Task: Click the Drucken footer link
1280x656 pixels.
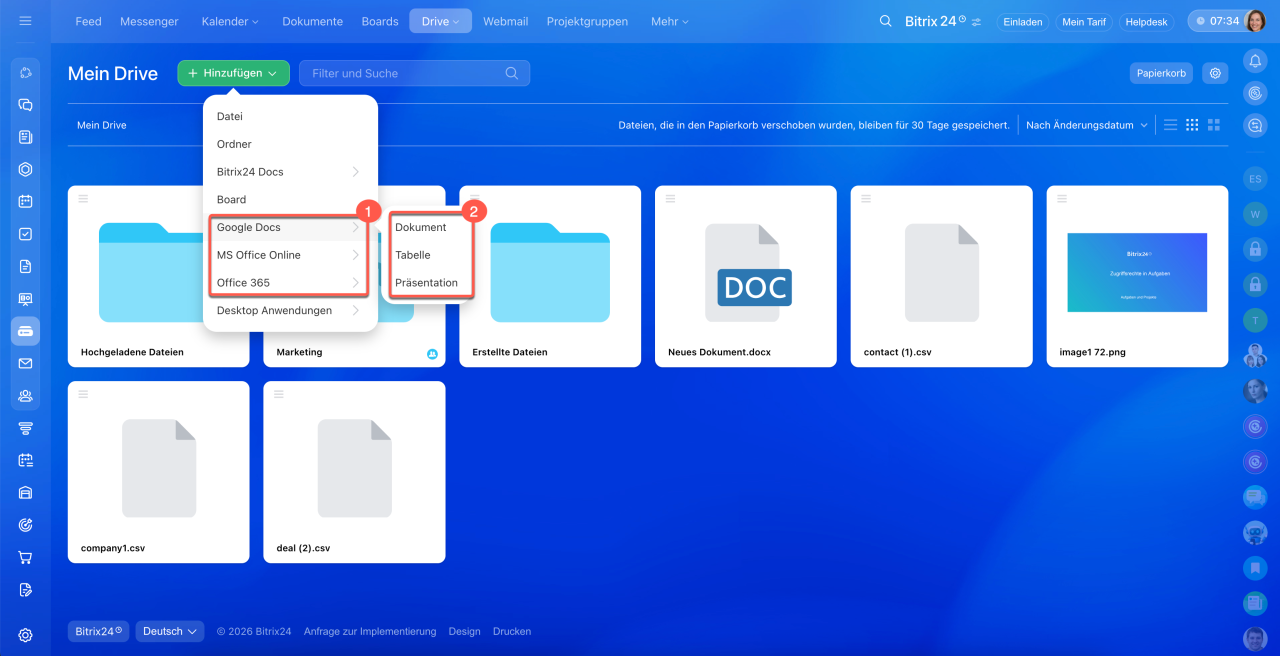Action: tap(512, 631)
